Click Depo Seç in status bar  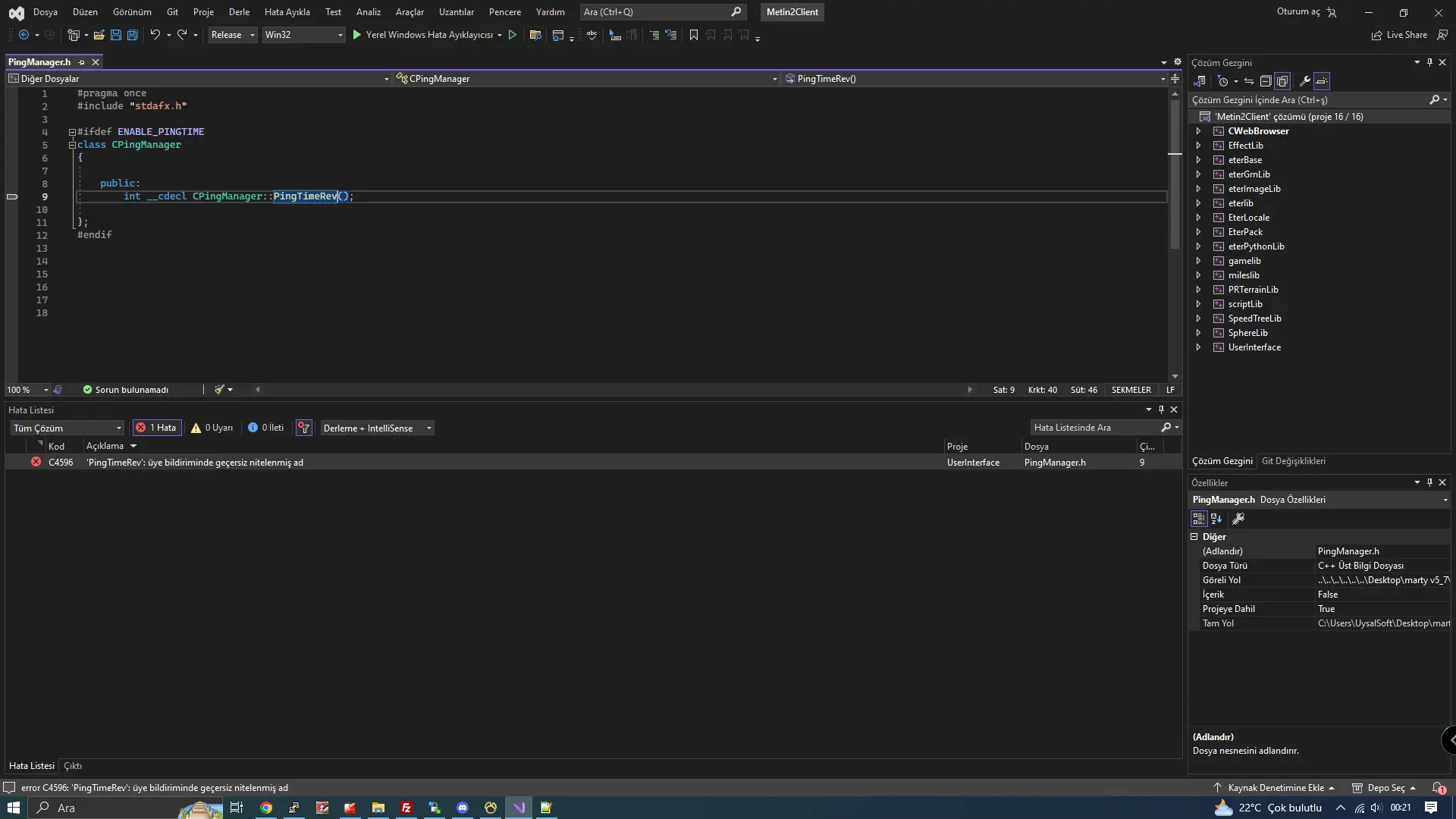click(1384, 788)
